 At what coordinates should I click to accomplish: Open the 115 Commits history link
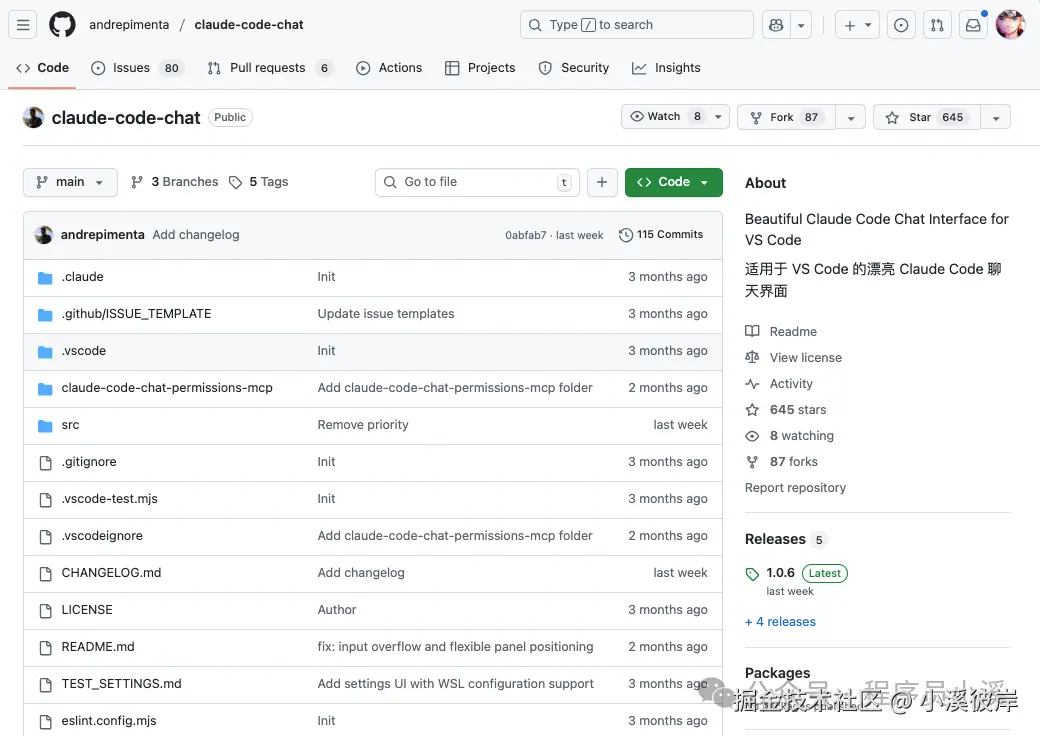click(661, 235)
